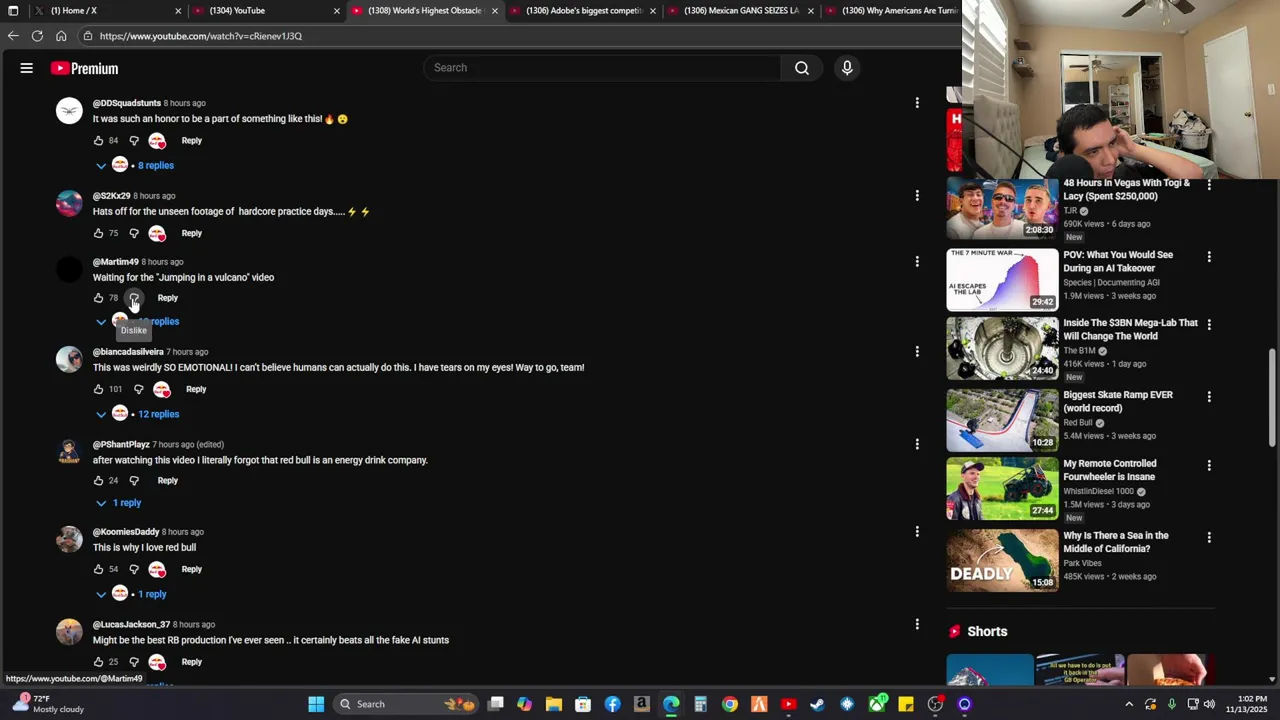Screen dimensions: 1280x720
Task: Switch to Why Americans Are Turning tab
Action: [x=893, y=10]
